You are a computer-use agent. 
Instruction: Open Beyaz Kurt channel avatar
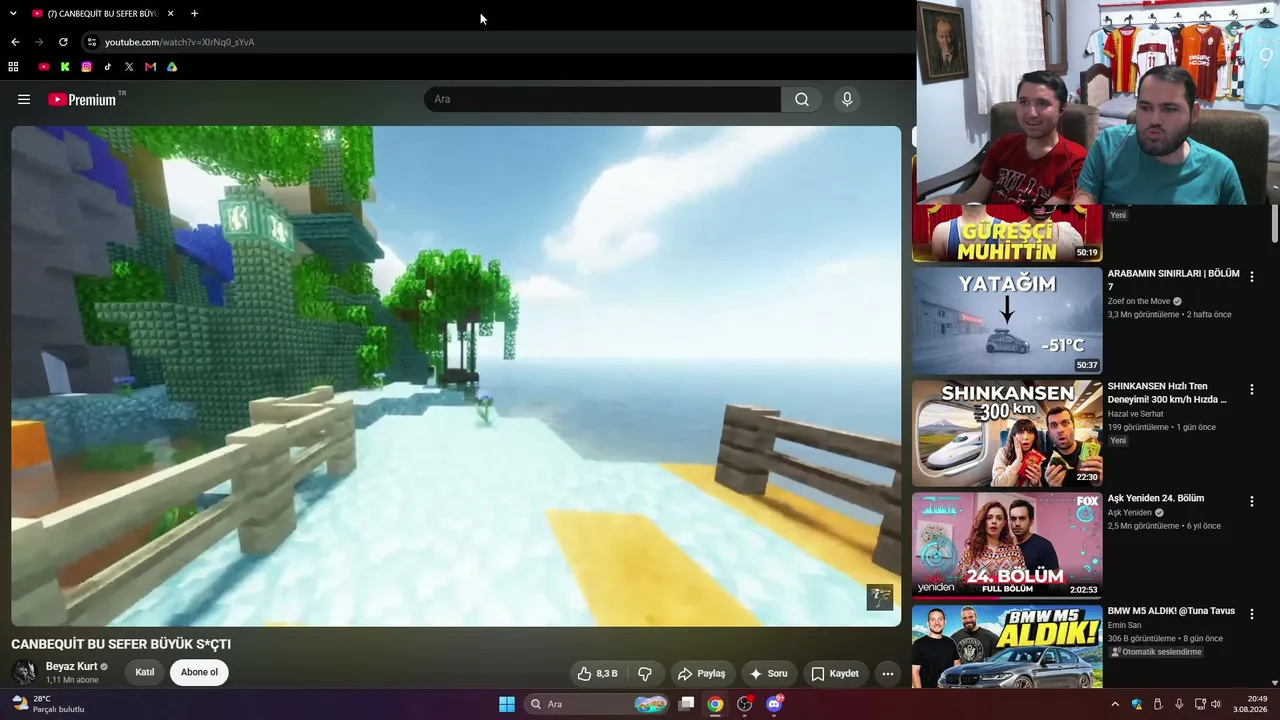[x=24, y=672]
